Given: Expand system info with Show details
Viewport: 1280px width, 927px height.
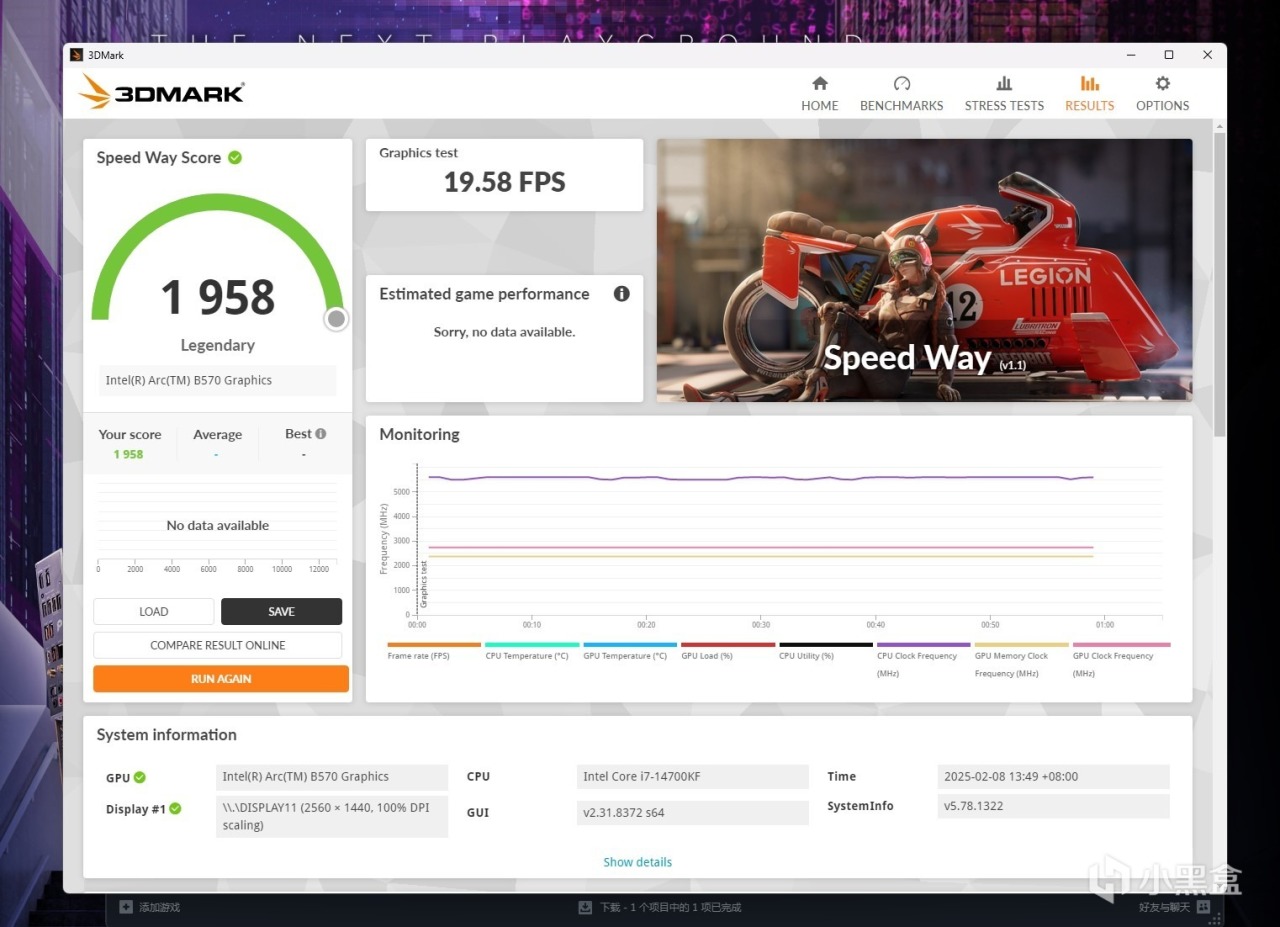Looking at the screenshot, I should [x=637, y=862].
